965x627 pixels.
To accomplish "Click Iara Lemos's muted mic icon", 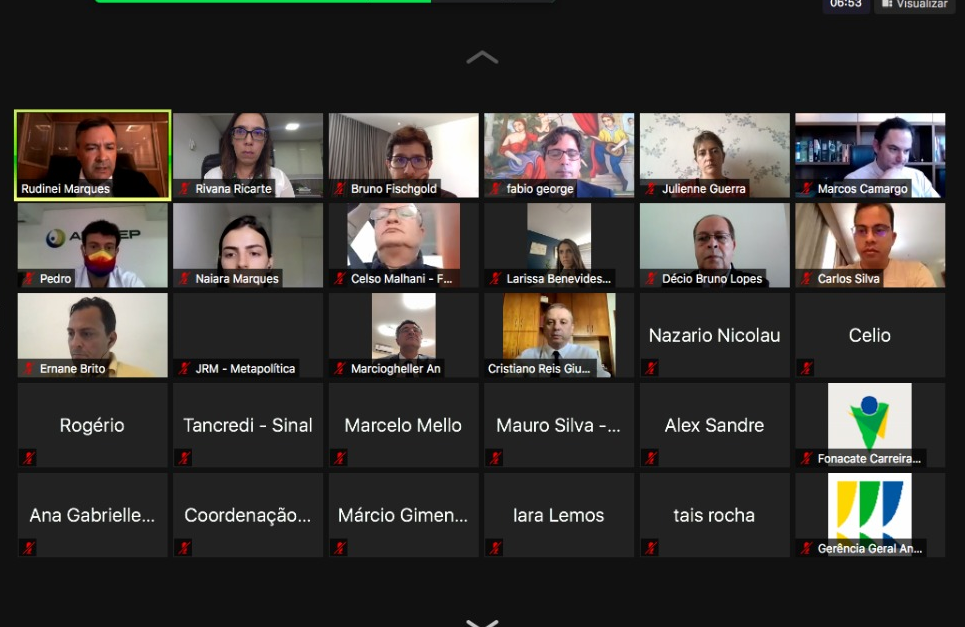I will [495, 548].
